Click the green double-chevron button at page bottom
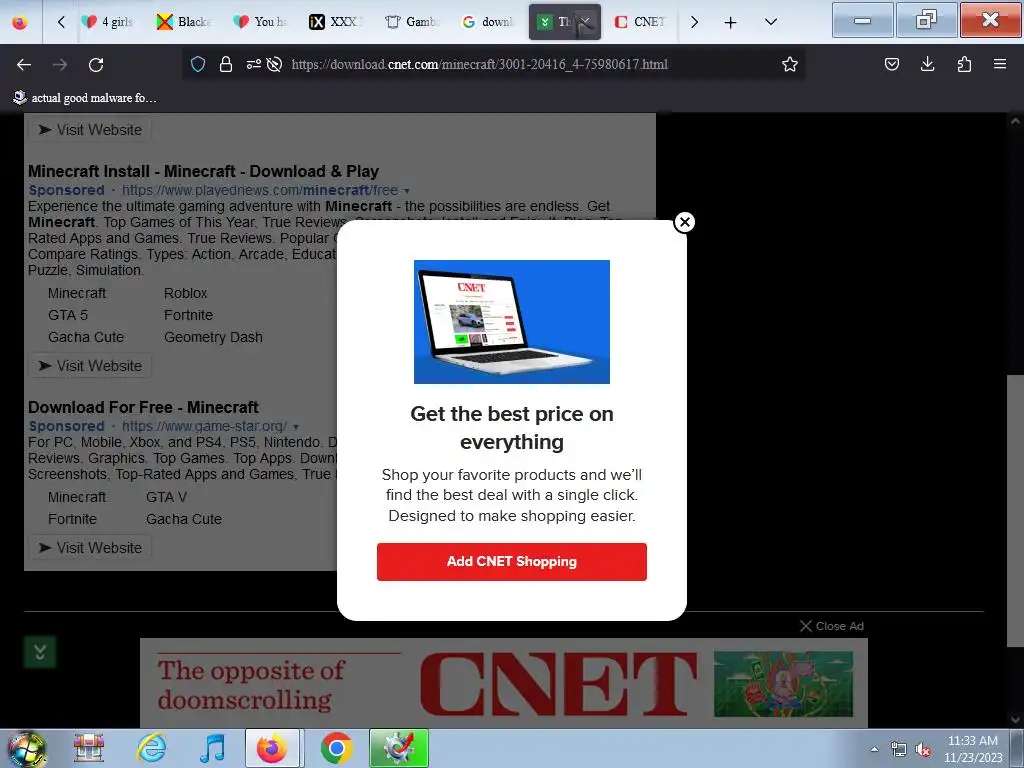This screenshot has width=1024, height=768. pos(40,652)
